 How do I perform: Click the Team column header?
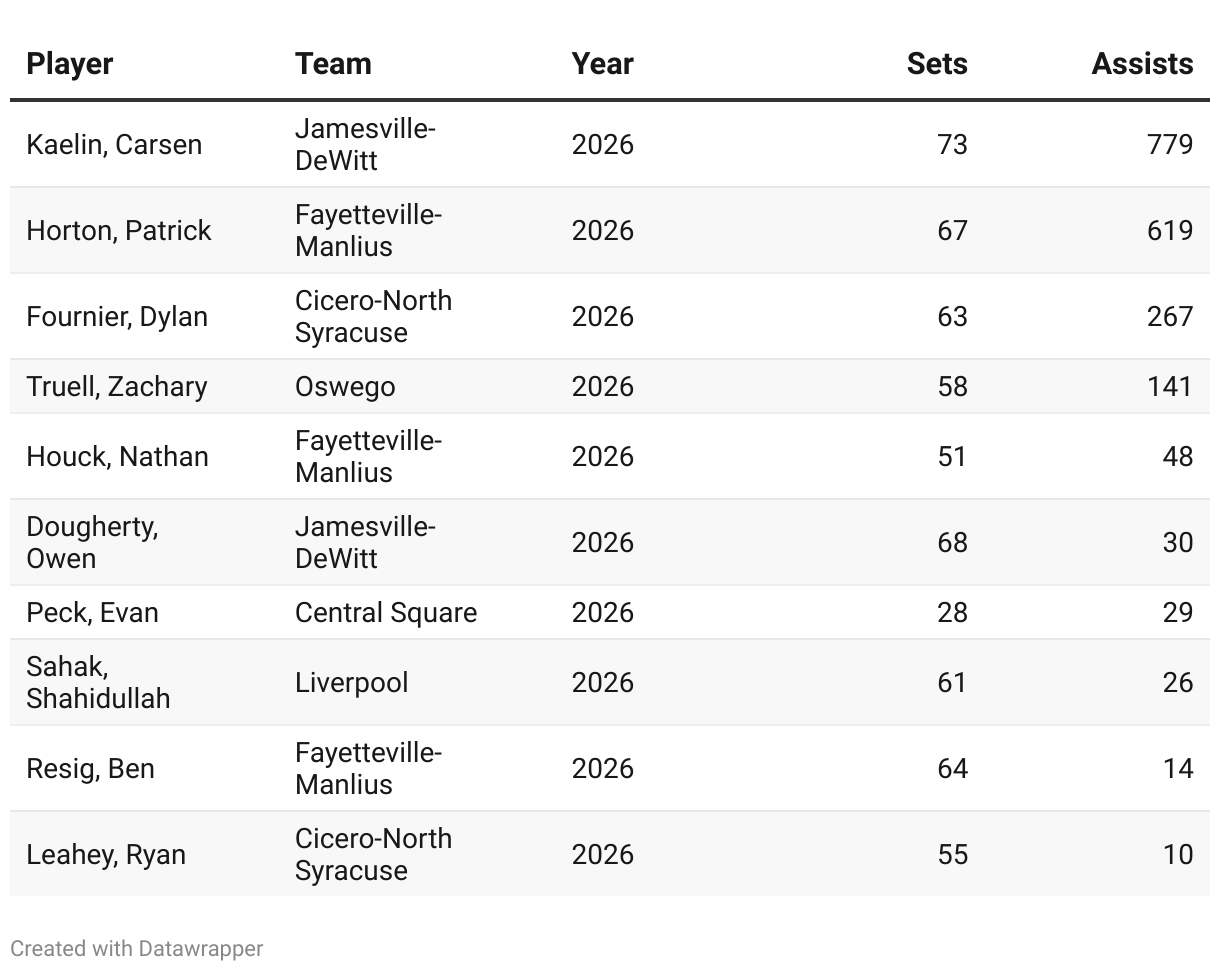click(333, 64)
